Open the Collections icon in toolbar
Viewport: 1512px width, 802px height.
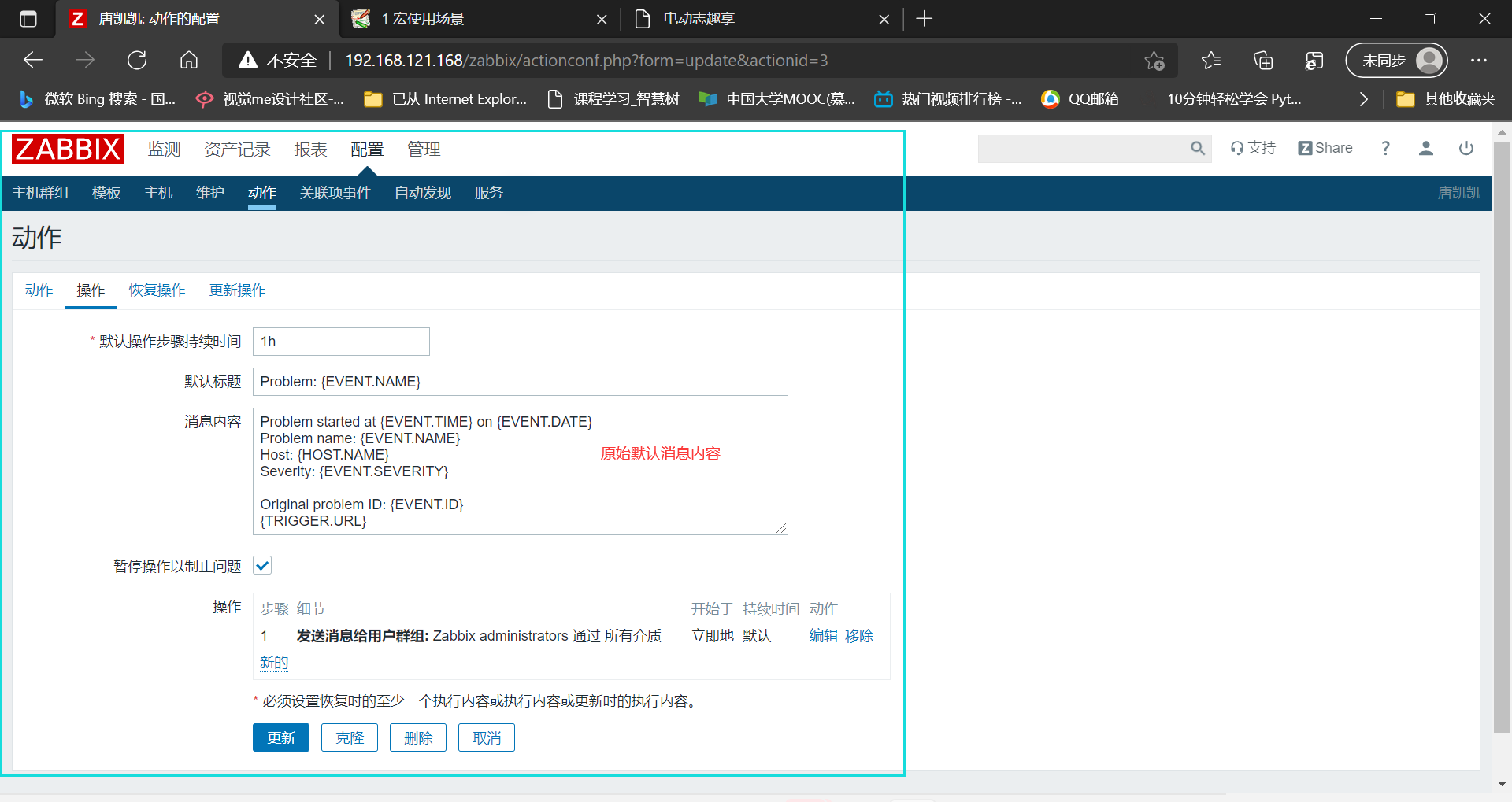tap(1263, 61)
